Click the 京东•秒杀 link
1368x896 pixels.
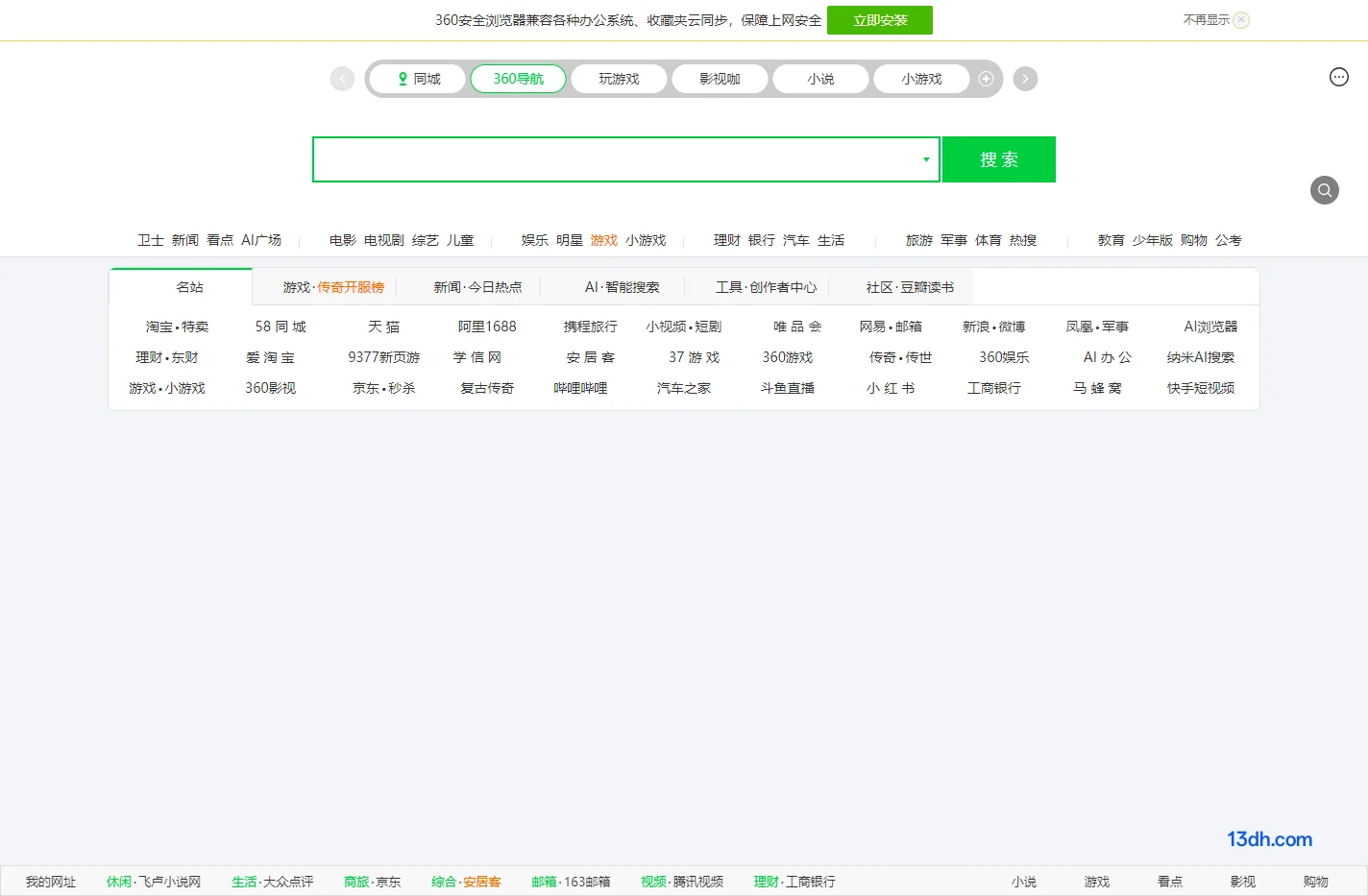coord(384,388)
